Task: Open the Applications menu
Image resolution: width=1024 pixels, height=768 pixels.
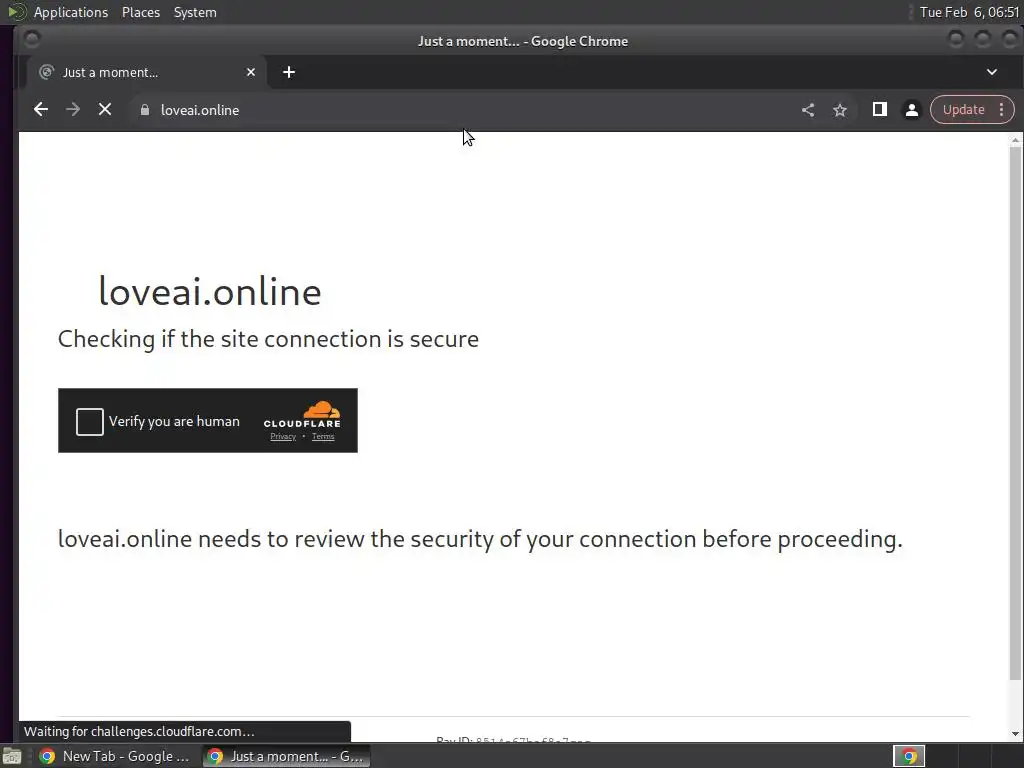Action: coord(71,12)
